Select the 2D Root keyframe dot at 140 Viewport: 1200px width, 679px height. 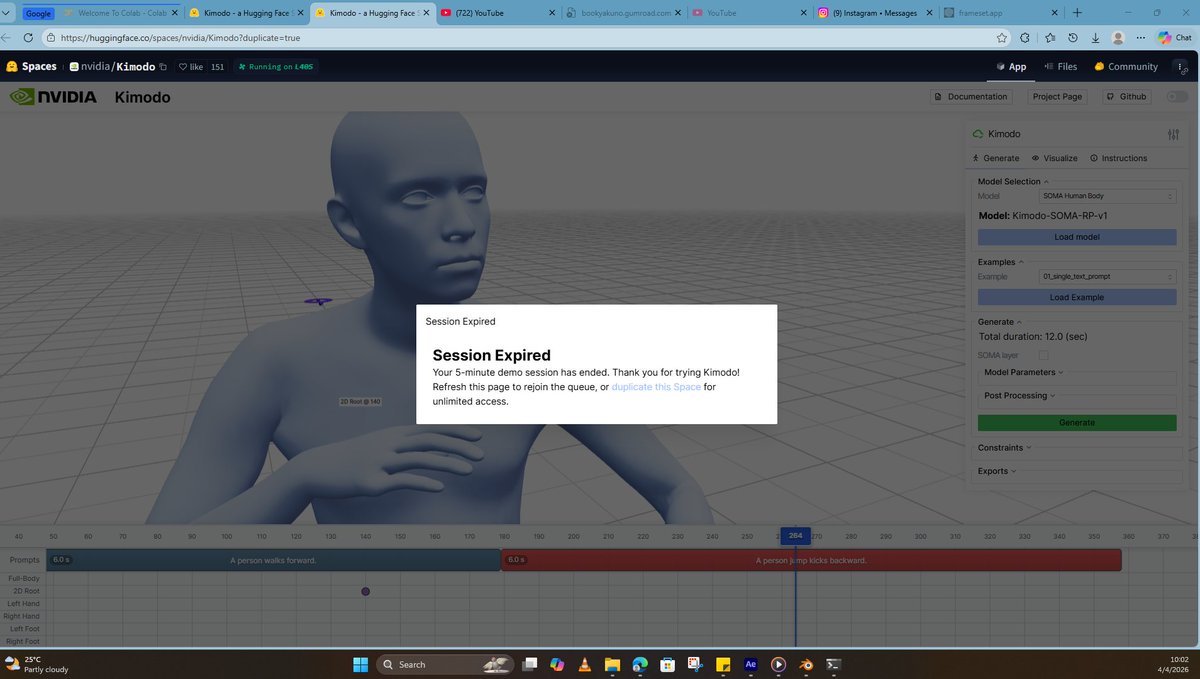tap(365, 592)
